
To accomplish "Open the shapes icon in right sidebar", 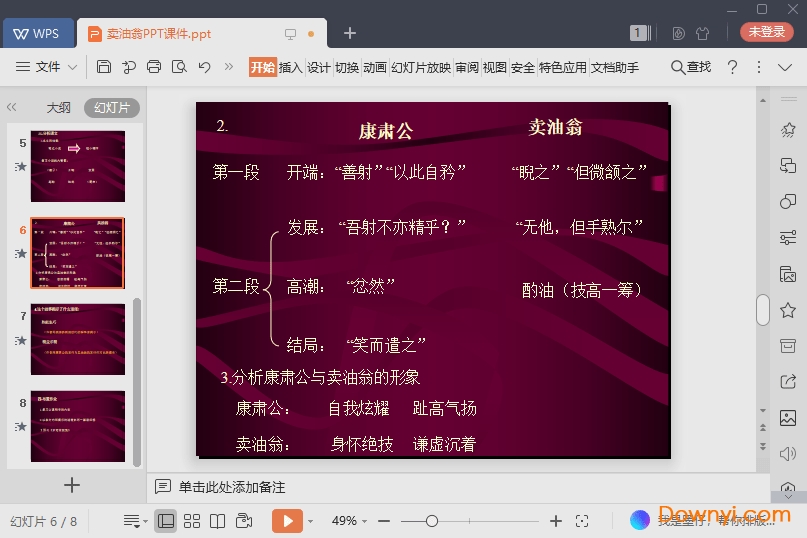I will click(788, 201).
